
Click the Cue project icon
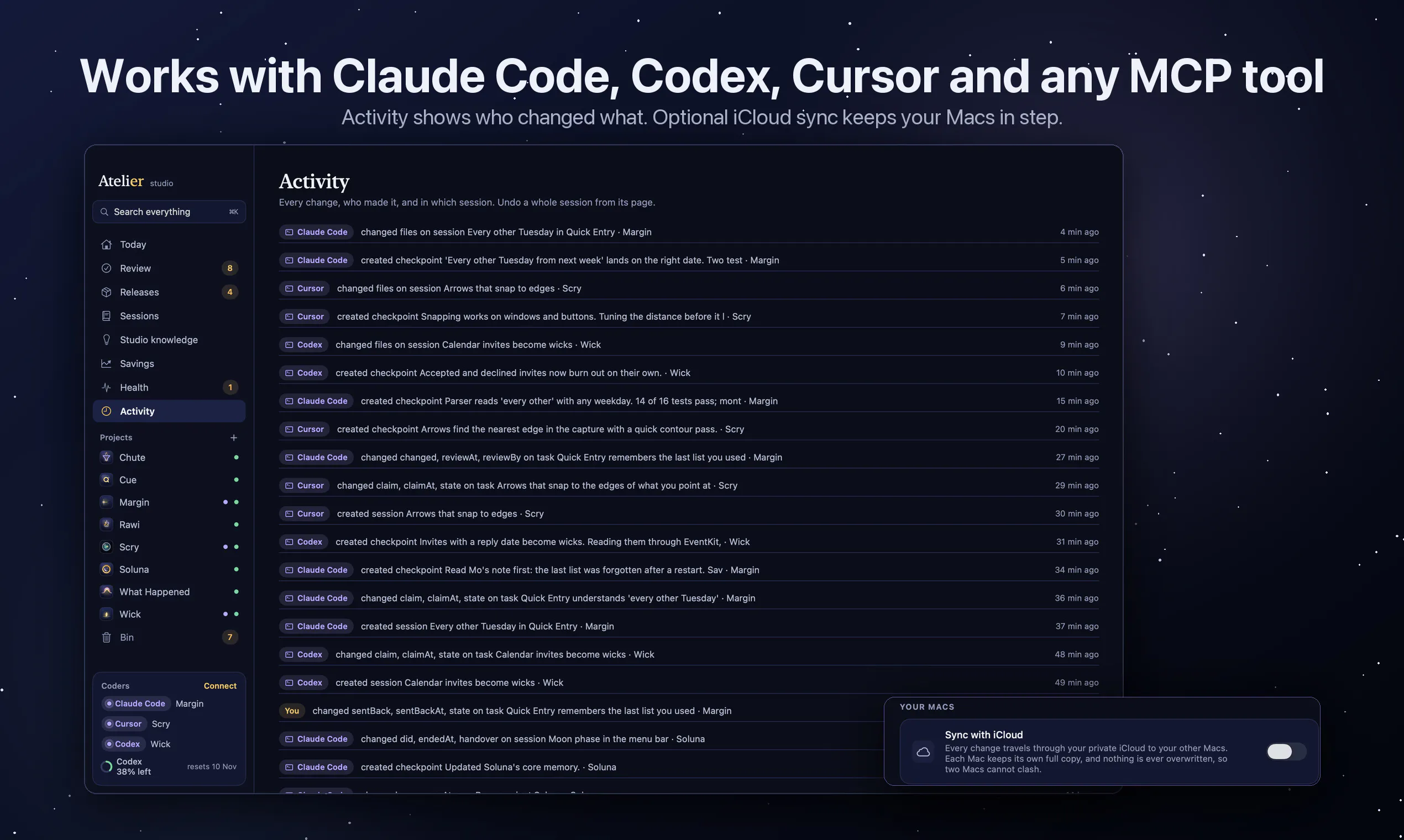[x=106, y=480]
